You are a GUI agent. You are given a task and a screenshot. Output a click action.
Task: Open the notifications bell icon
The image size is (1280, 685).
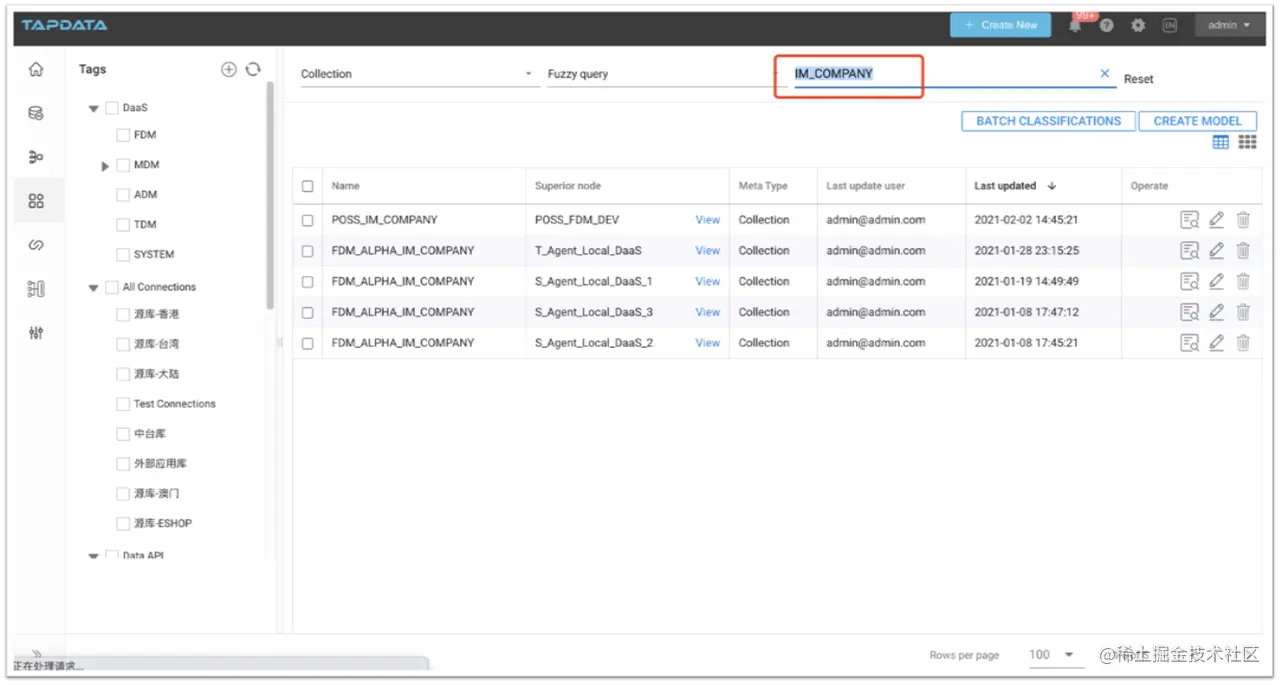(1076, 26)
